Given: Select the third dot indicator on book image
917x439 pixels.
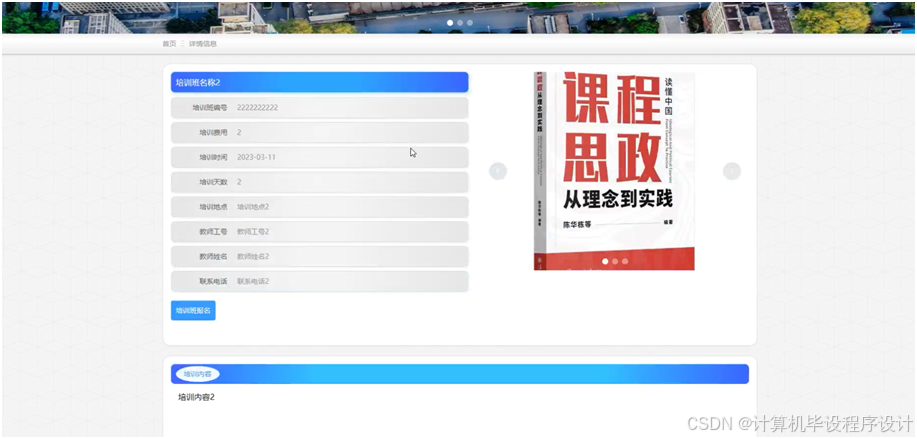Looking at the screenshot, I should click(625, 261).
